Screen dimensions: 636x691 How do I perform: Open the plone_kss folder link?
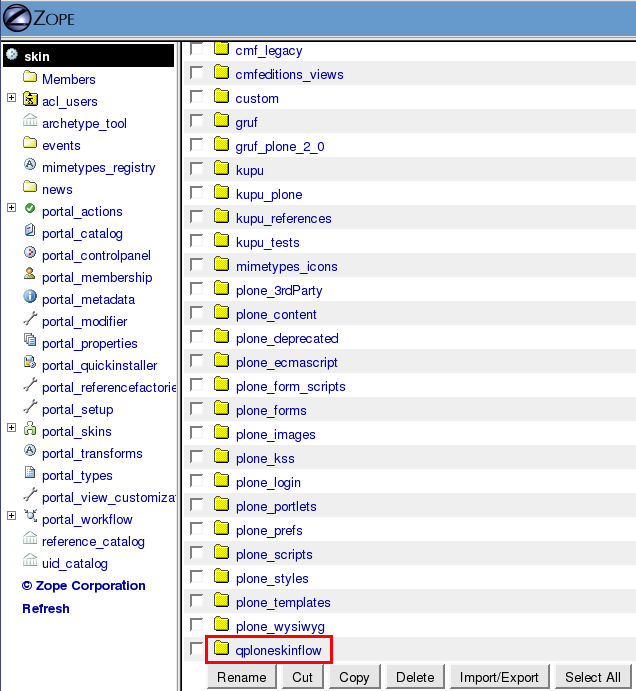[x=265, y=459]
